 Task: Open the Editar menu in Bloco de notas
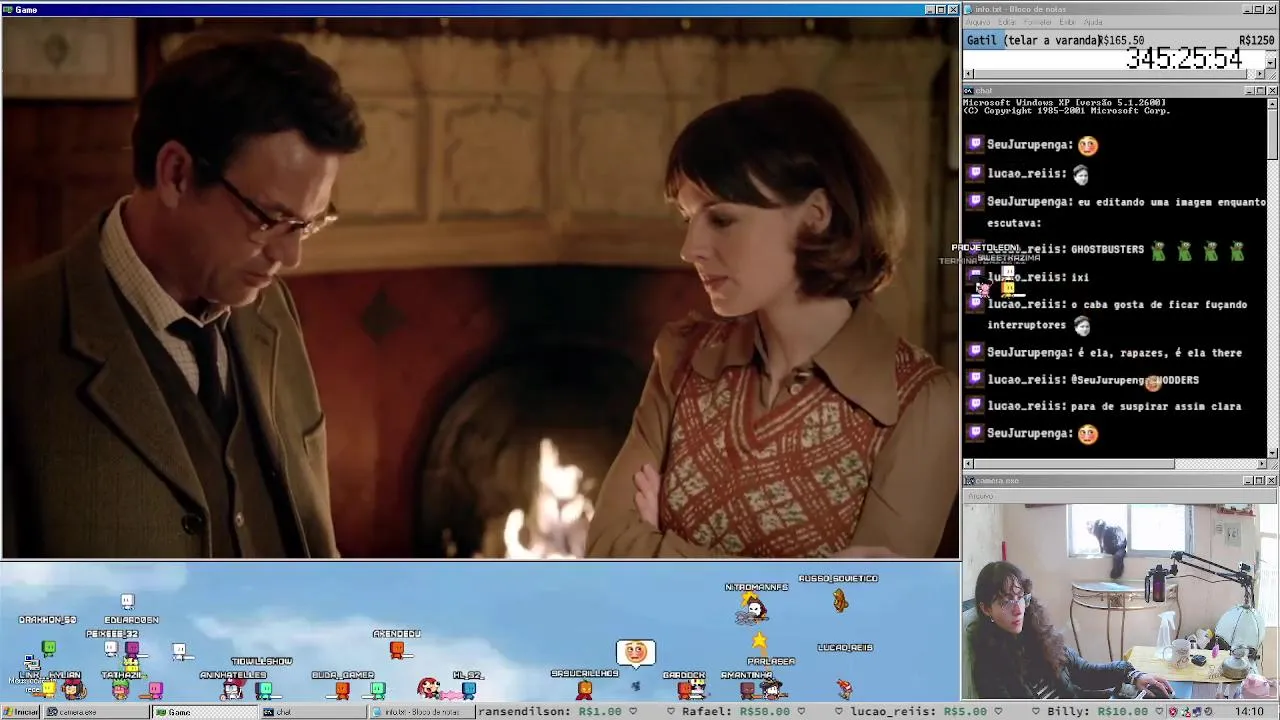[1007, 22]
